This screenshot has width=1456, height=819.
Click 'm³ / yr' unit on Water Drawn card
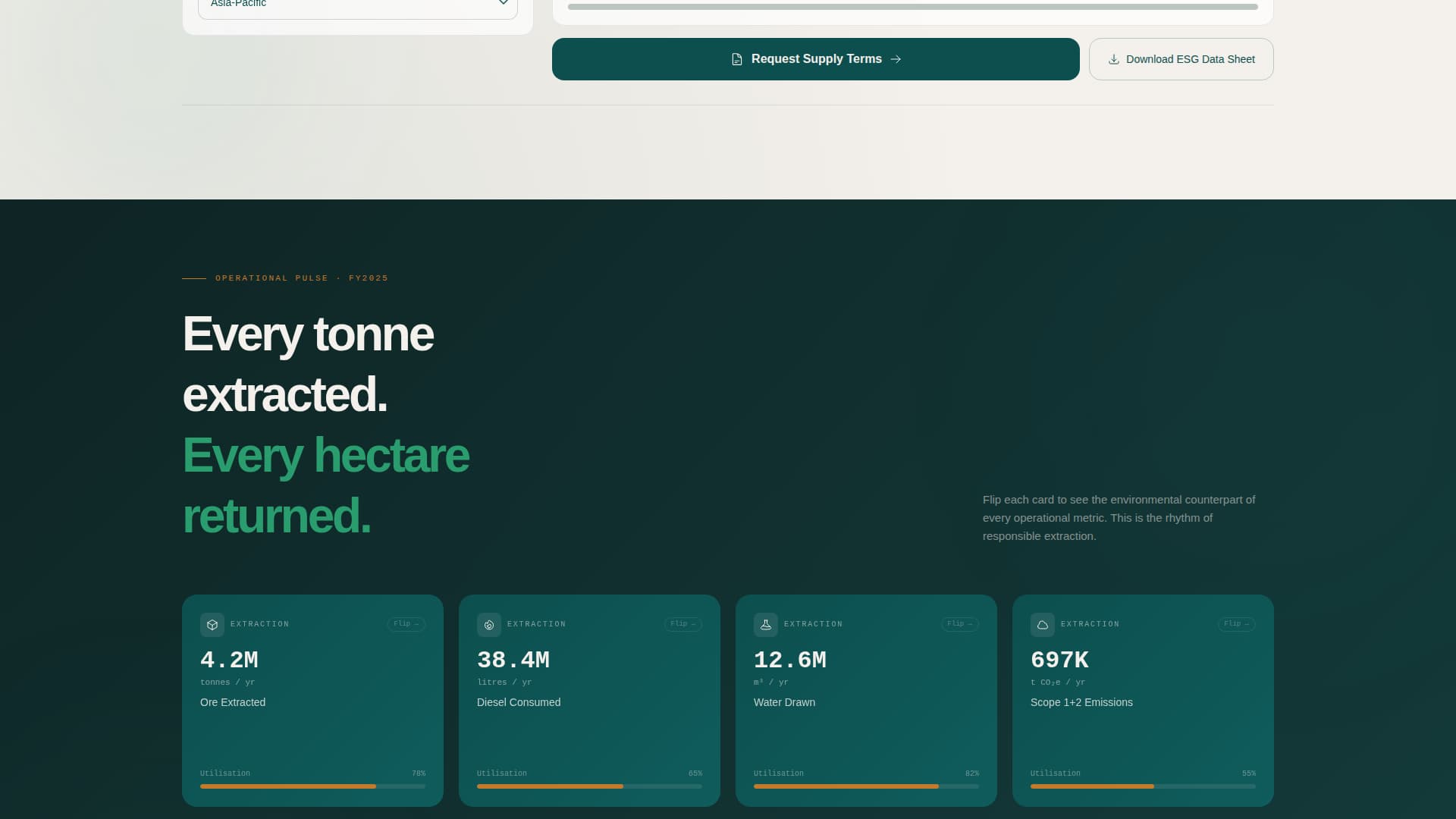click(x=771, y=682)
